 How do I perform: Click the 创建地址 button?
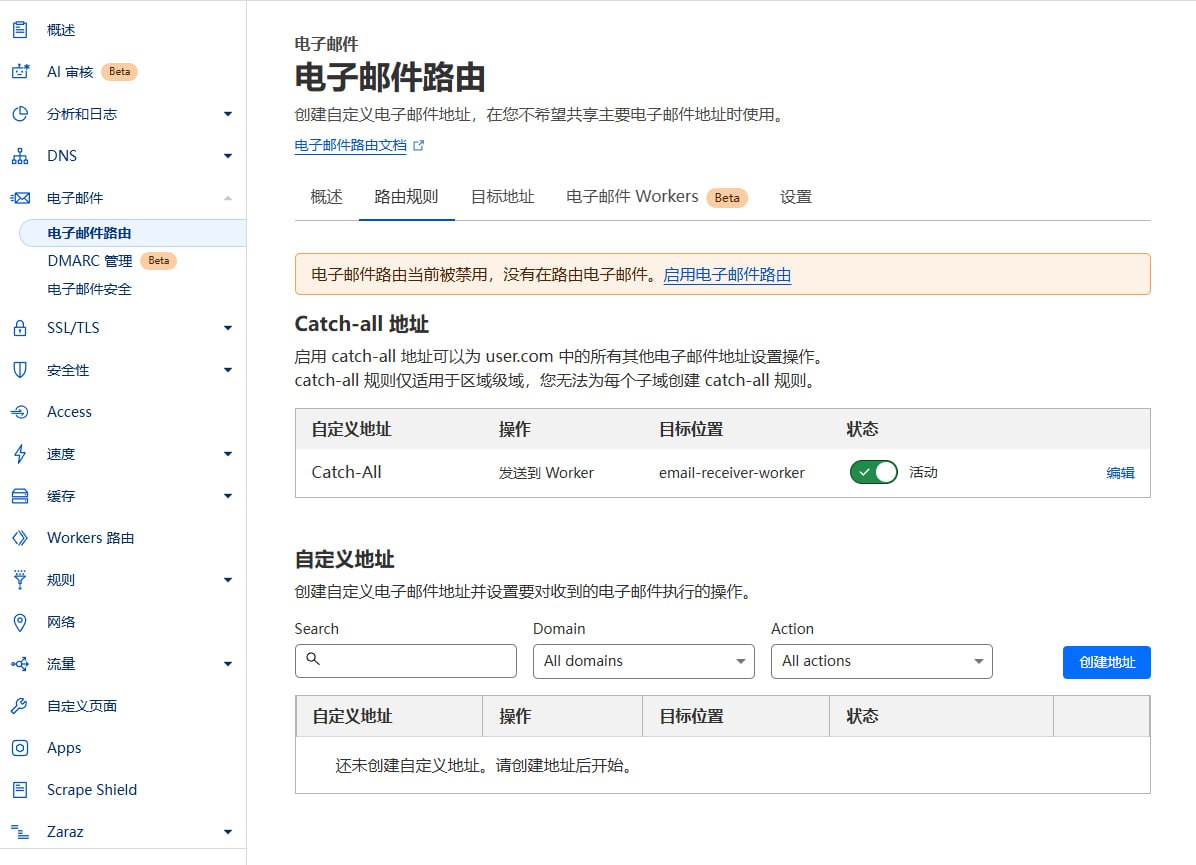point(1106,661)
